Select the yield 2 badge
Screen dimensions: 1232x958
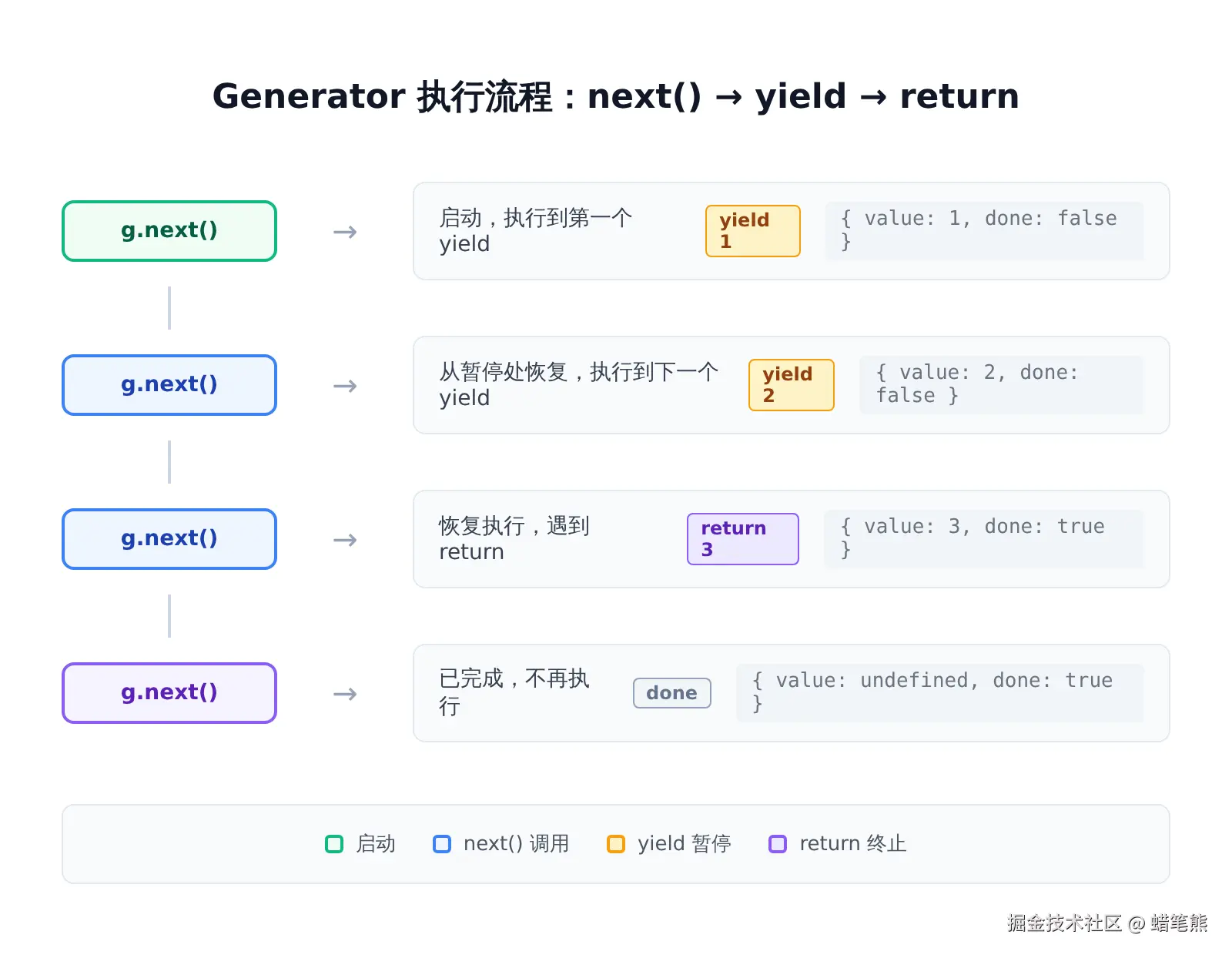792,385
